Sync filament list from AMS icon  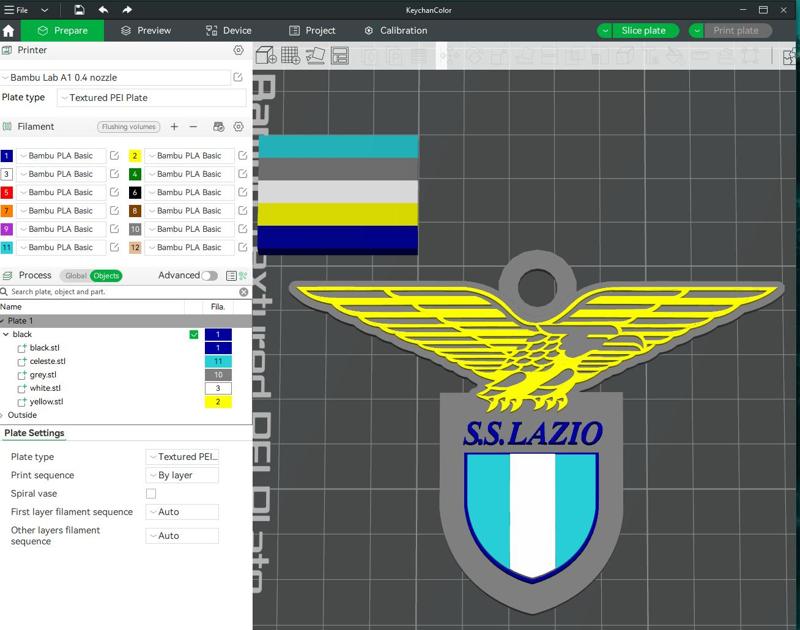[219, 127]
